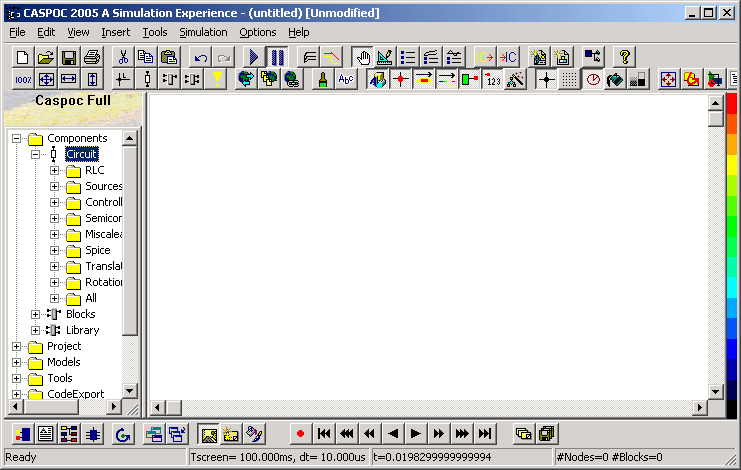Set zoom to 100% icon
Screen dimensions: 741x470
23,79
